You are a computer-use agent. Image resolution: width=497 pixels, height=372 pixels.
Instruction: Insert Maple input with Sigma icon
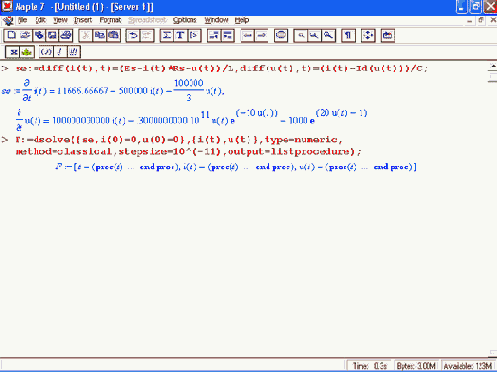pos(167,35)
